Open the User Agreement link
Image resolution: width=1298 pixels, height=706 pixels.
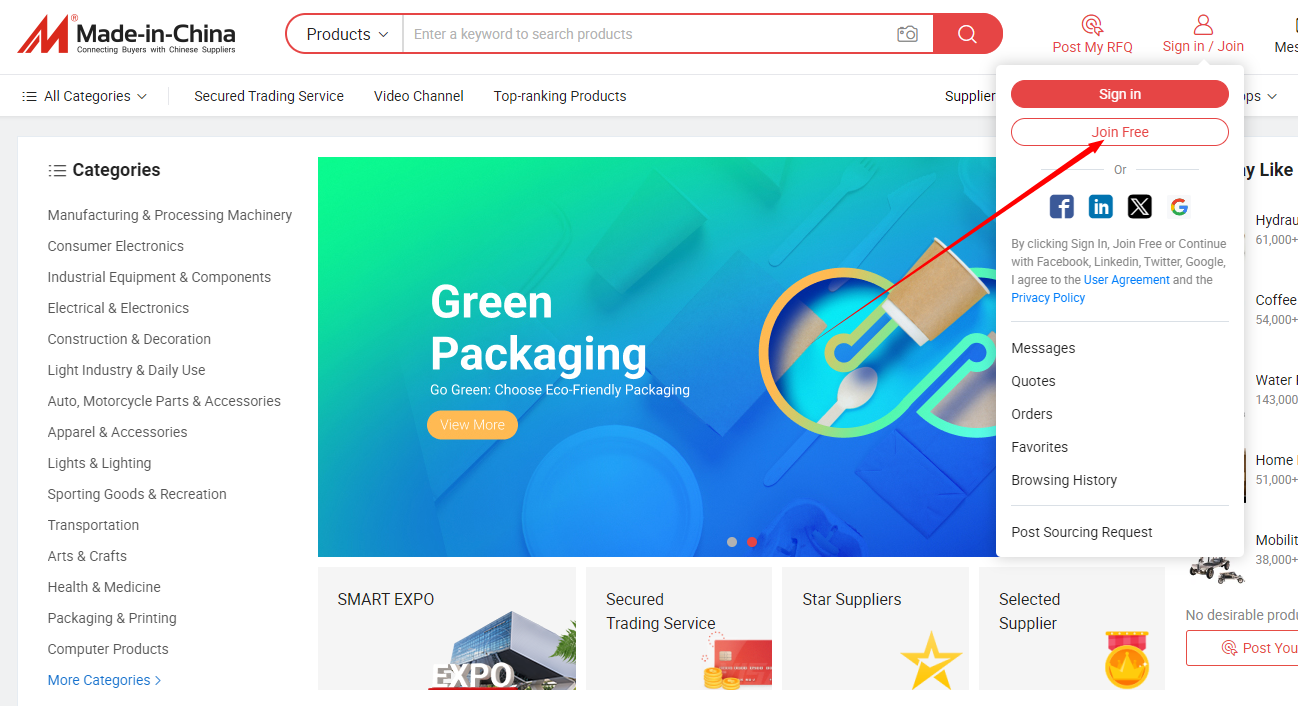point(1126,280)
